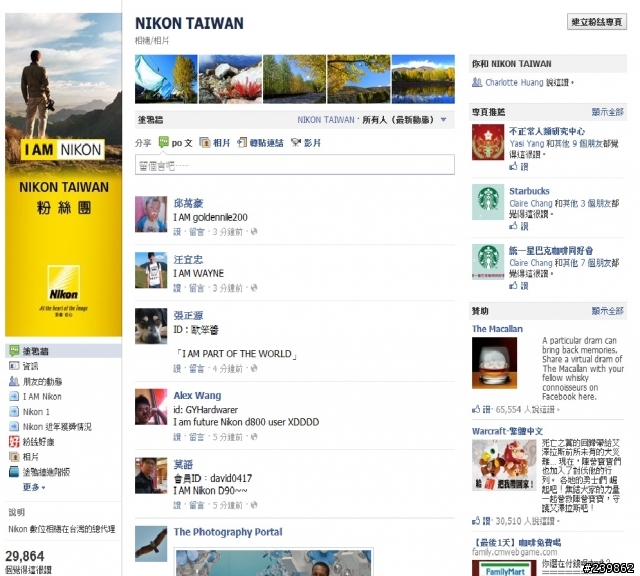This screenshot has width=640, height=576.
Task: Open the 資訊 info icon in sidebar
Action: pyautogui.click(x=14, y=366)
